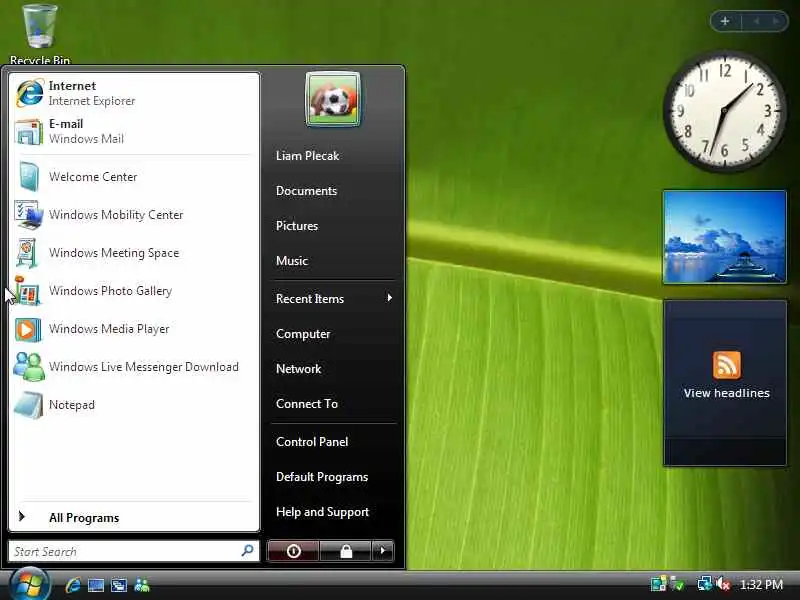
Task: Open Windows Mobility Center icon
Action: (x=29, y=215)
